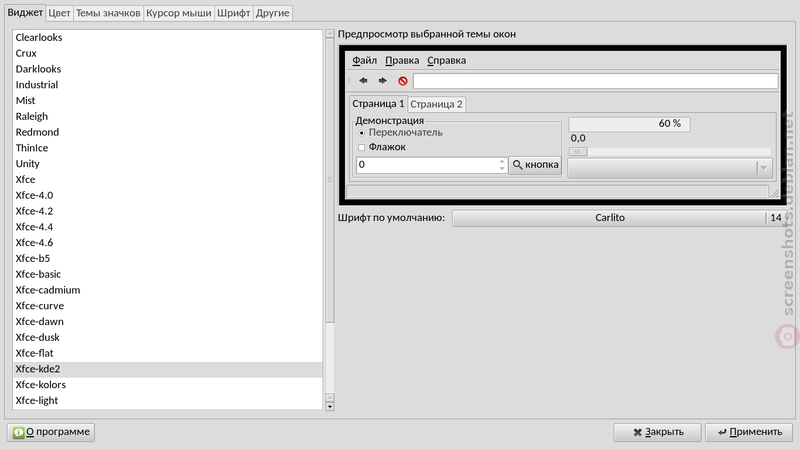Choose the Industrial theme
The height and width of the screenshot is (449, 800).
tap(168, 85)
